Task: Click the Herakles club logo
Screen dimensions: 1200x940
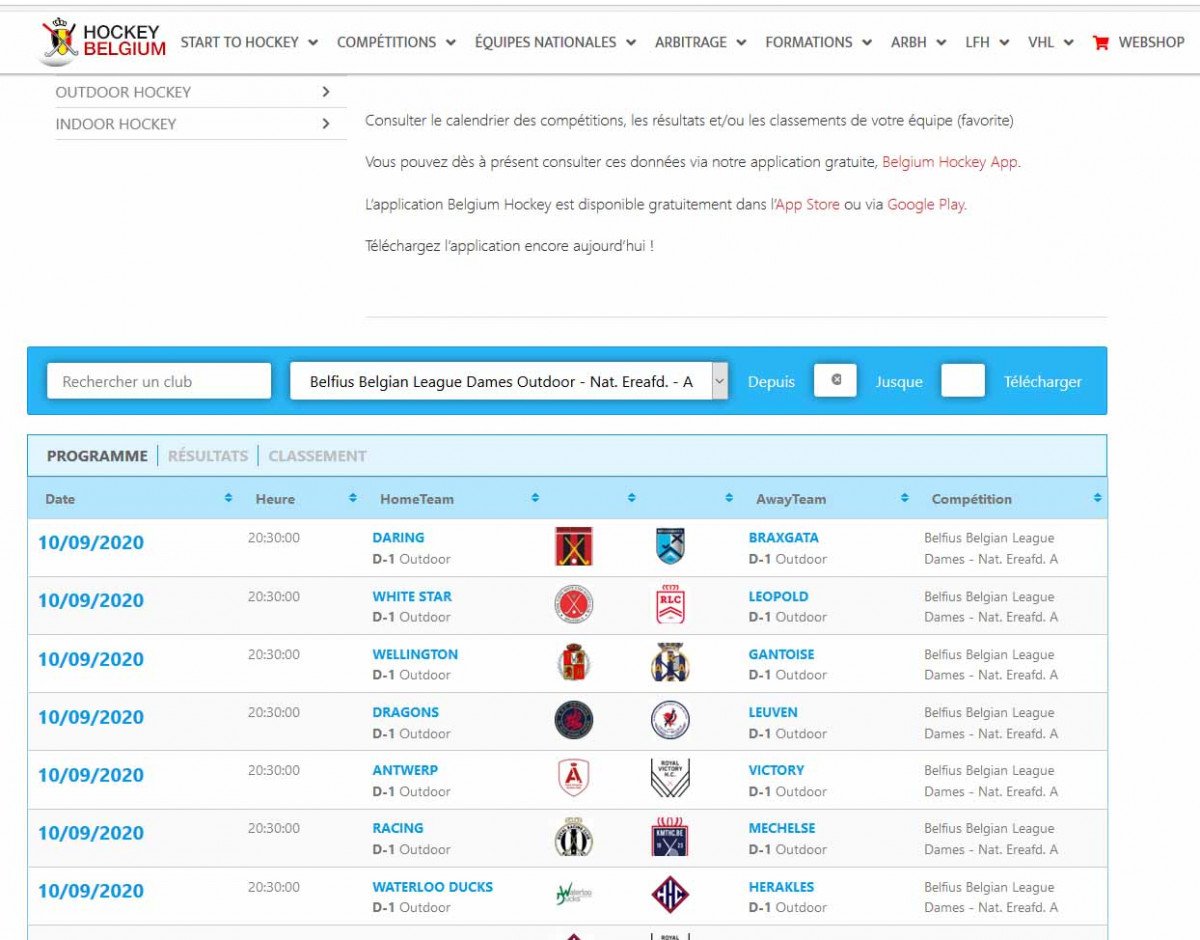Action: pos(670,894)
